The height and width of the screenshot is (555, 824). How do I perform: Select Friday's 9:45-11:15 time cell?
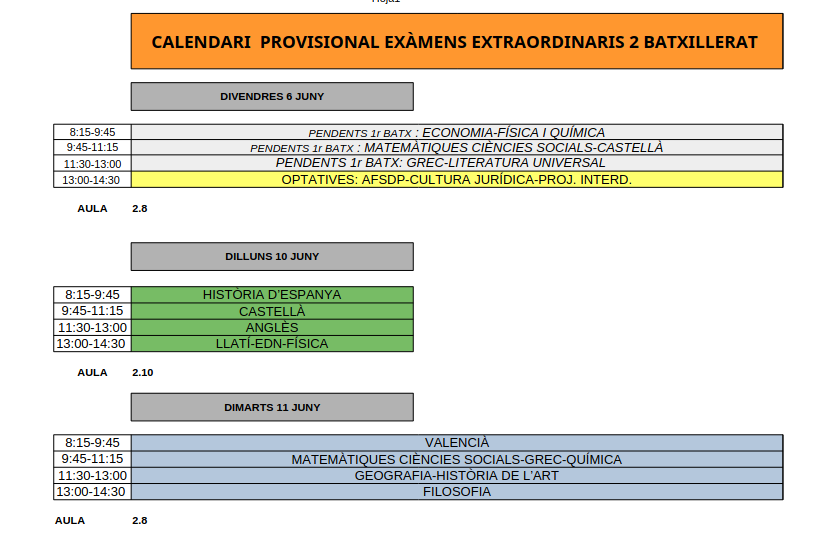tap(92, 148)
